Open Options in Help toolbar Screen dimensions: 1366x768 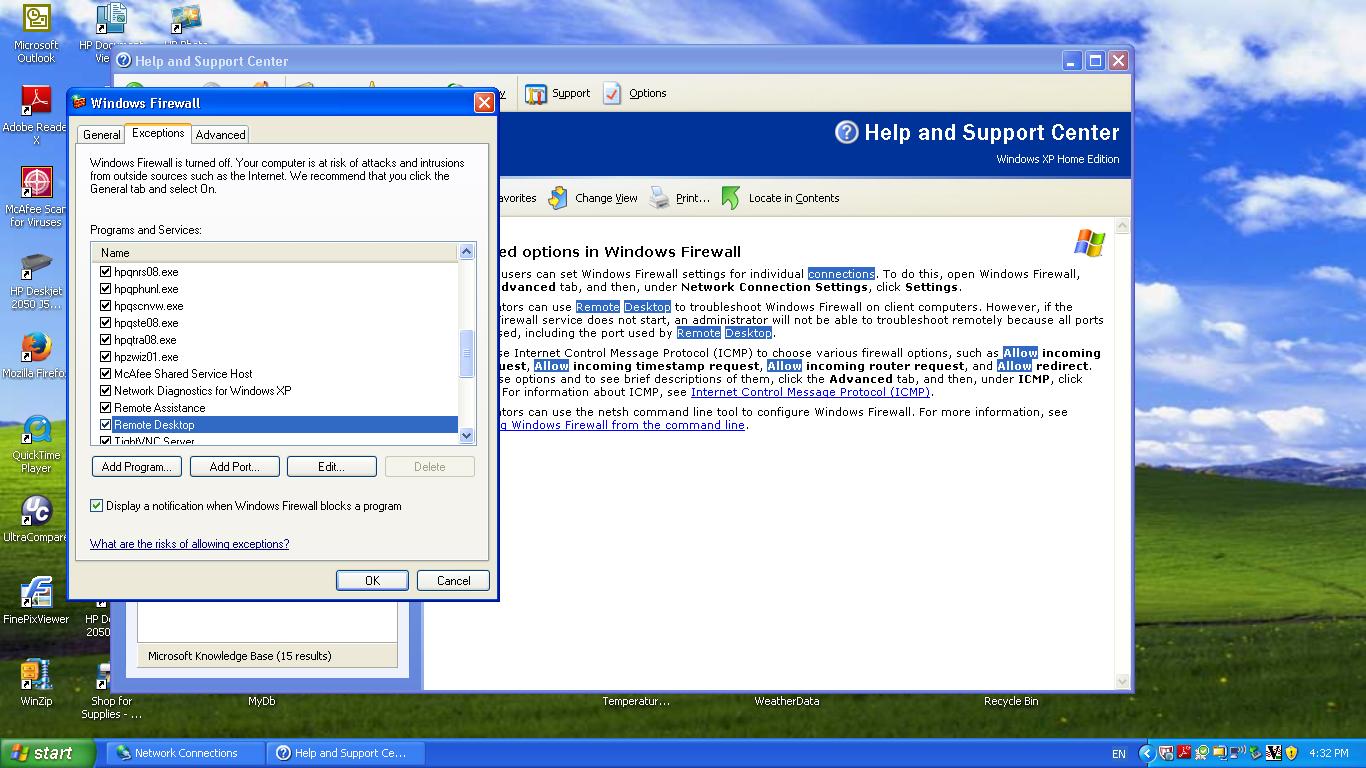pyautogui.click(x=612, y=94)
